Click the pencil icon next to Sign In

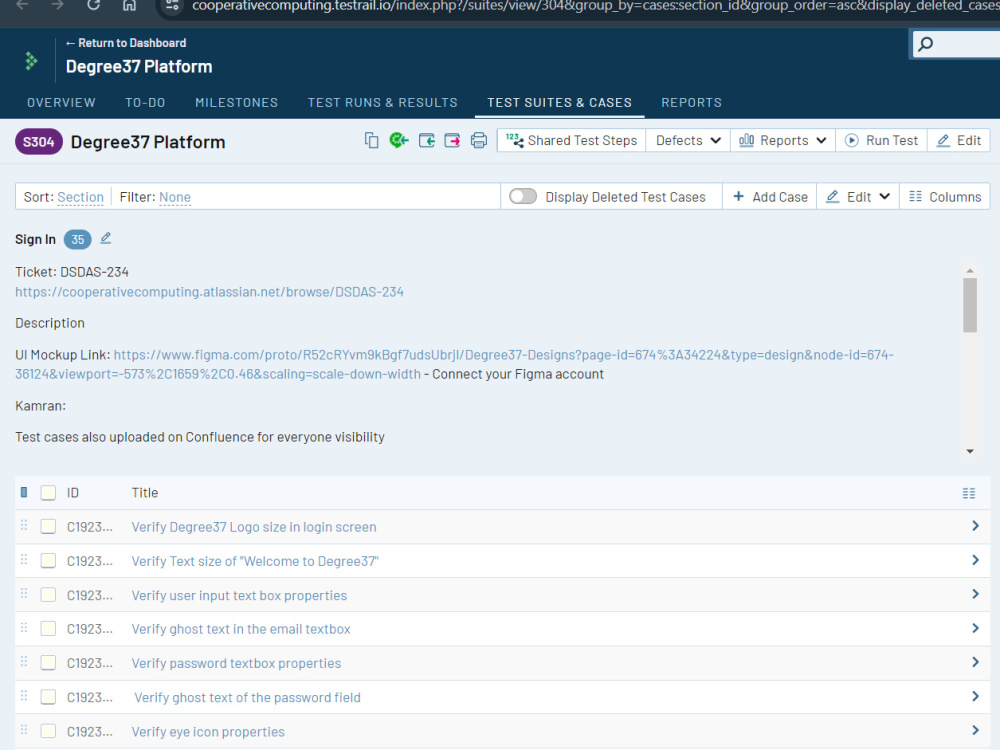point(106,238)
